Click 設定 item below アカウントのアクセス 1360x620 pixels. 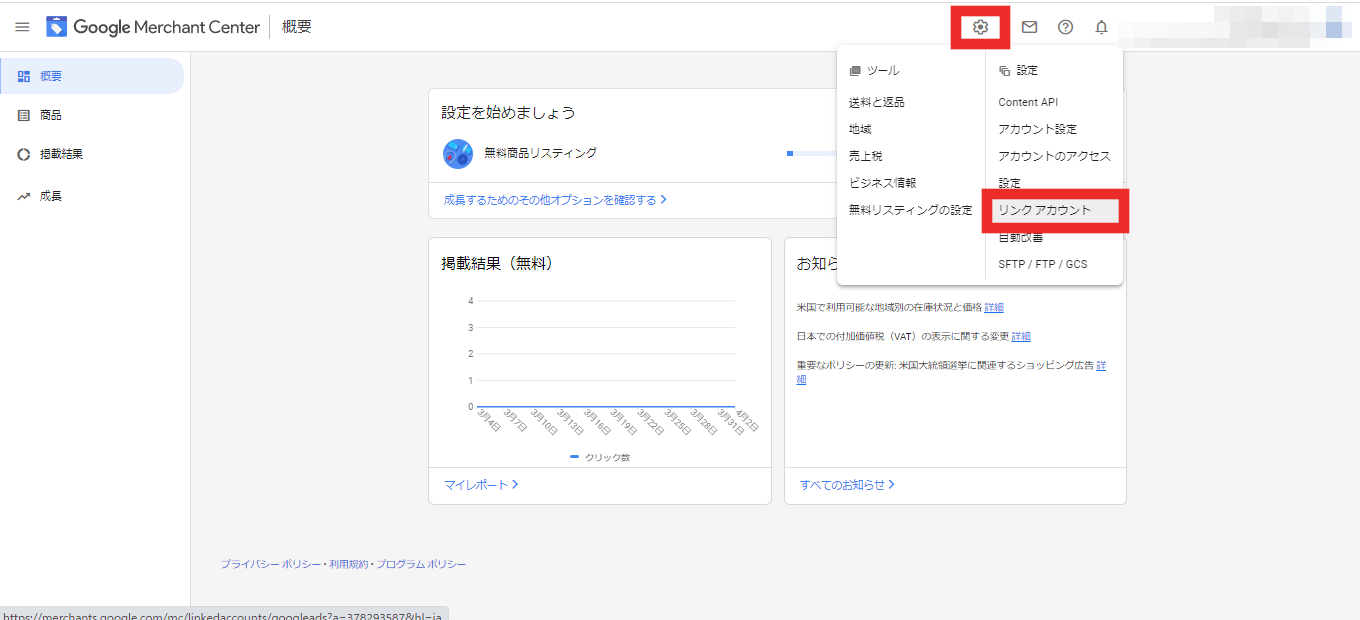[1010, 183]
